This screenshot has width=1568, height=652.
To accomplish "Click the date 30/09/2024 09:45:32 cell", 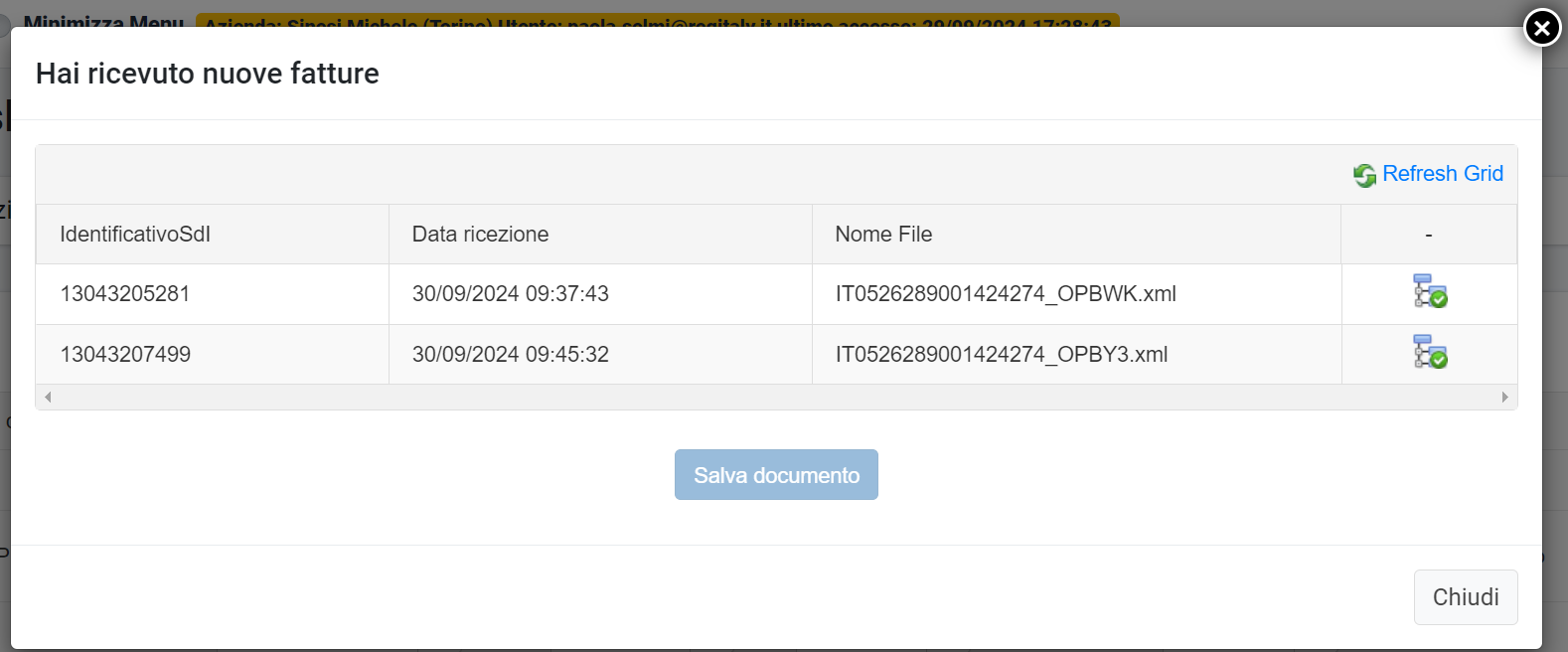I will (x=510, y=355).
